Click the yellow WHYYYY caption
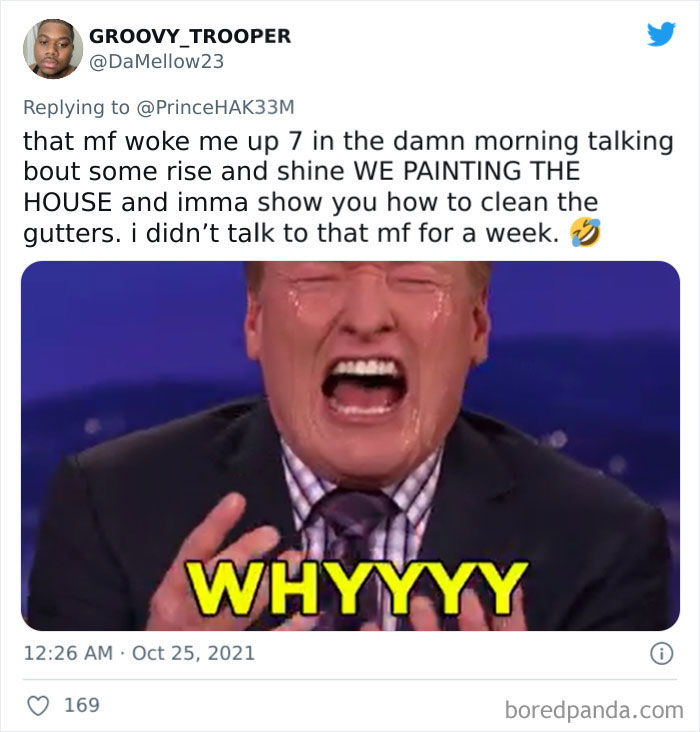This screenshot has width=700, height=732. 357,588
